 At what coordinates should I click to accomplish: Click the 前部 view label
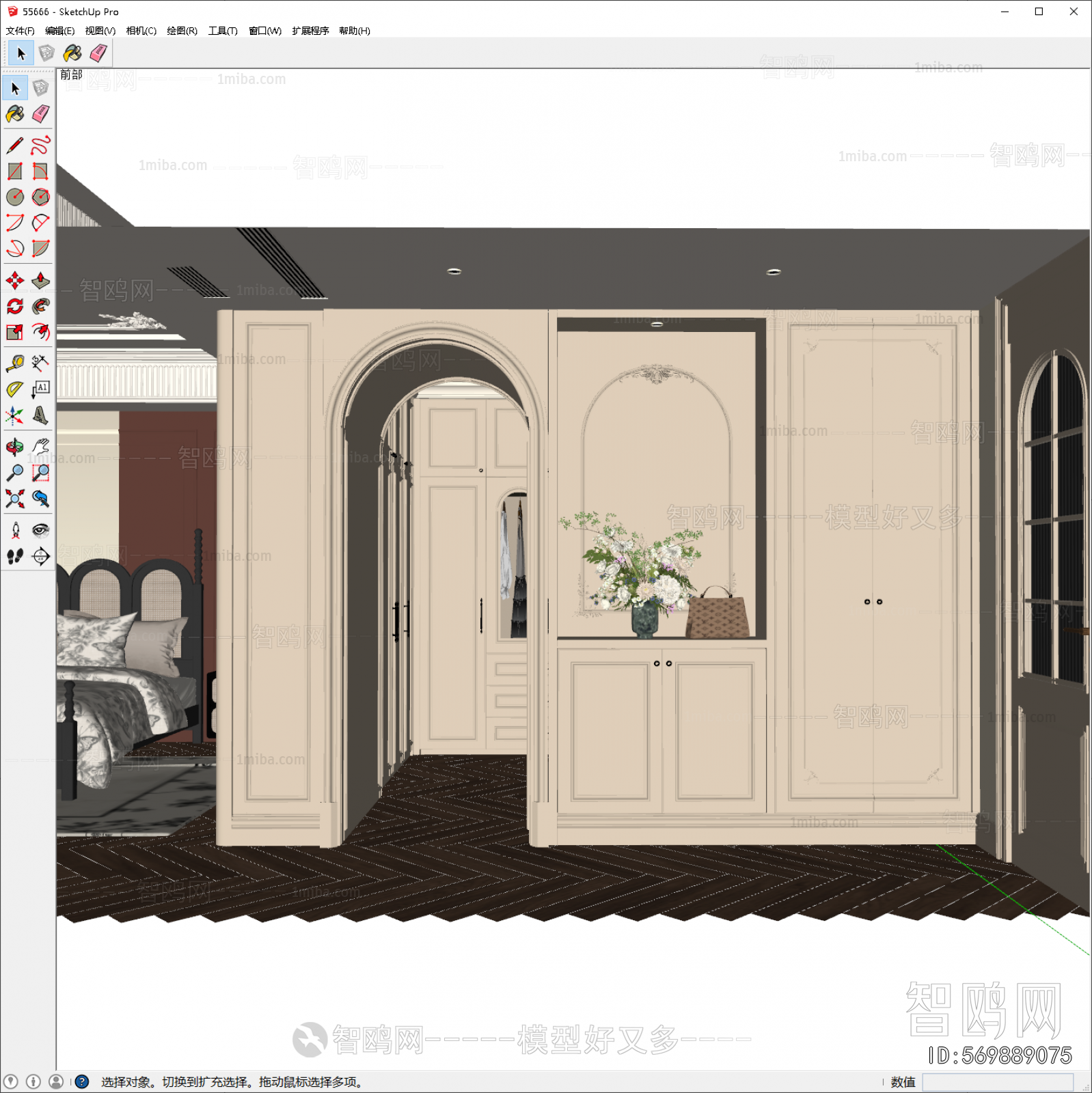click(x=71, y=74)
